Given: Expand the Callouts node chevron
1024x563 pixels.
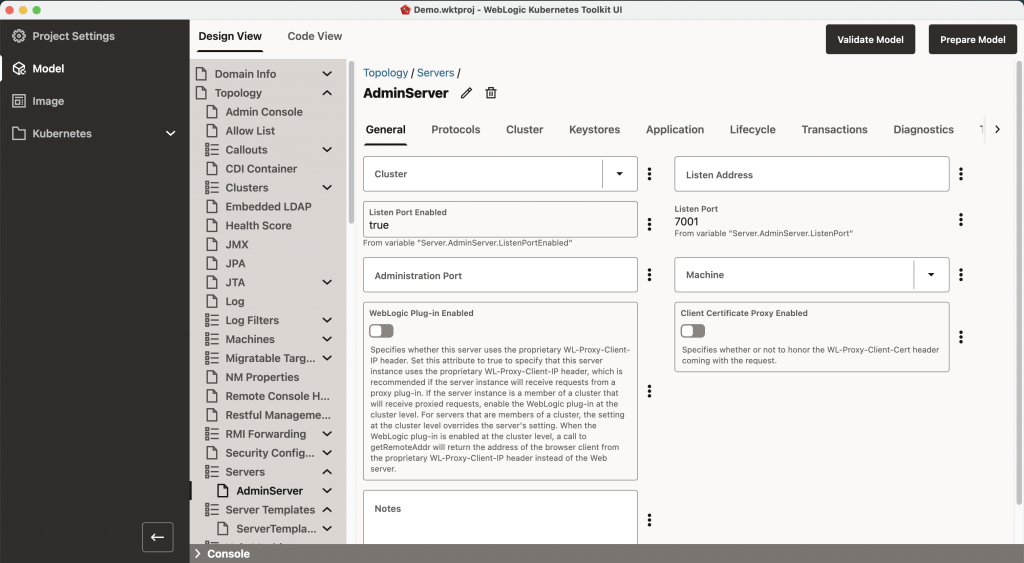Looking at the screenshot, I should 327,150.
